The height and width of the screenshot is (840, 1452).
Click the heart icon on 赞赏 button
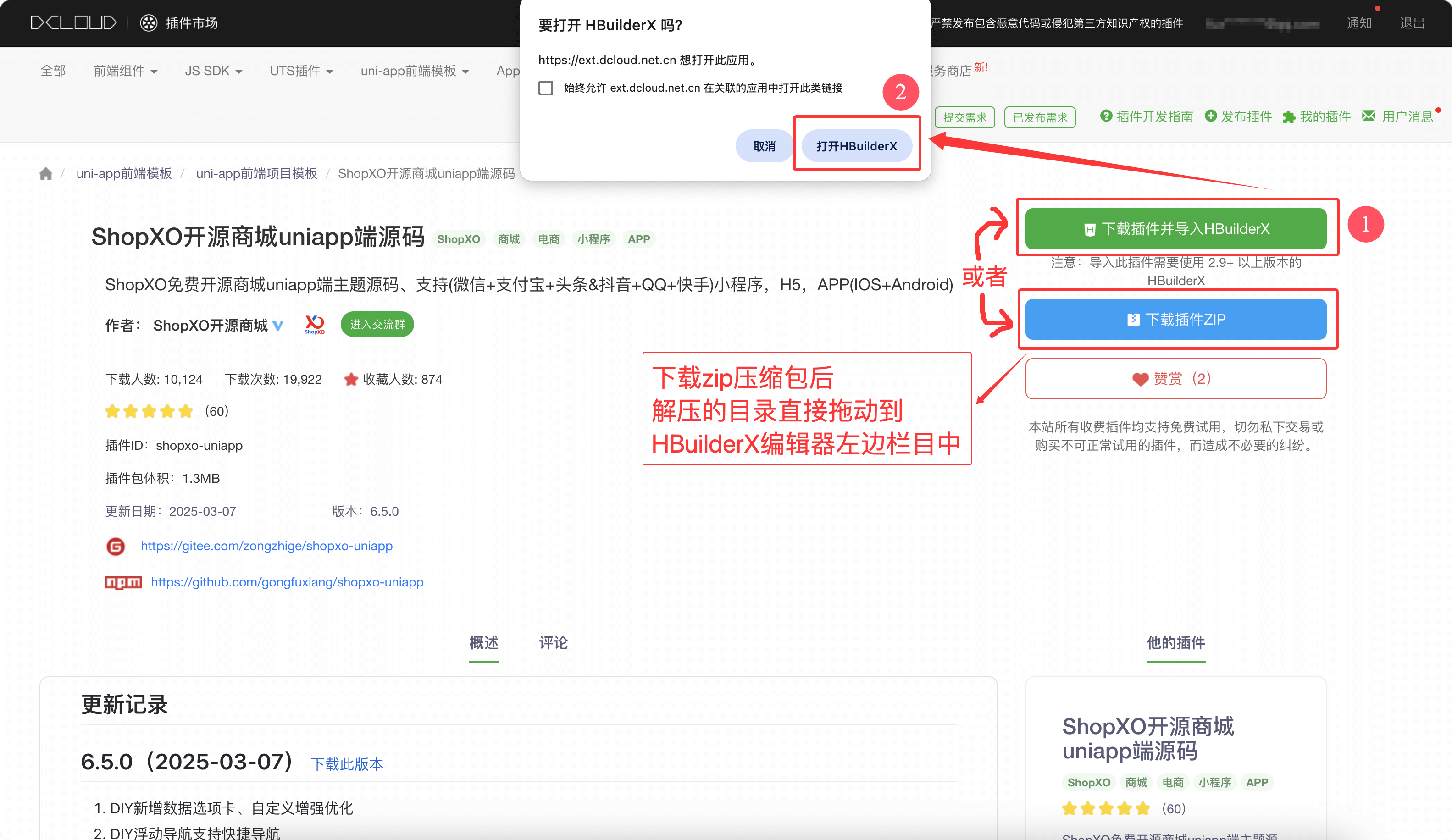click(1140, 379)
